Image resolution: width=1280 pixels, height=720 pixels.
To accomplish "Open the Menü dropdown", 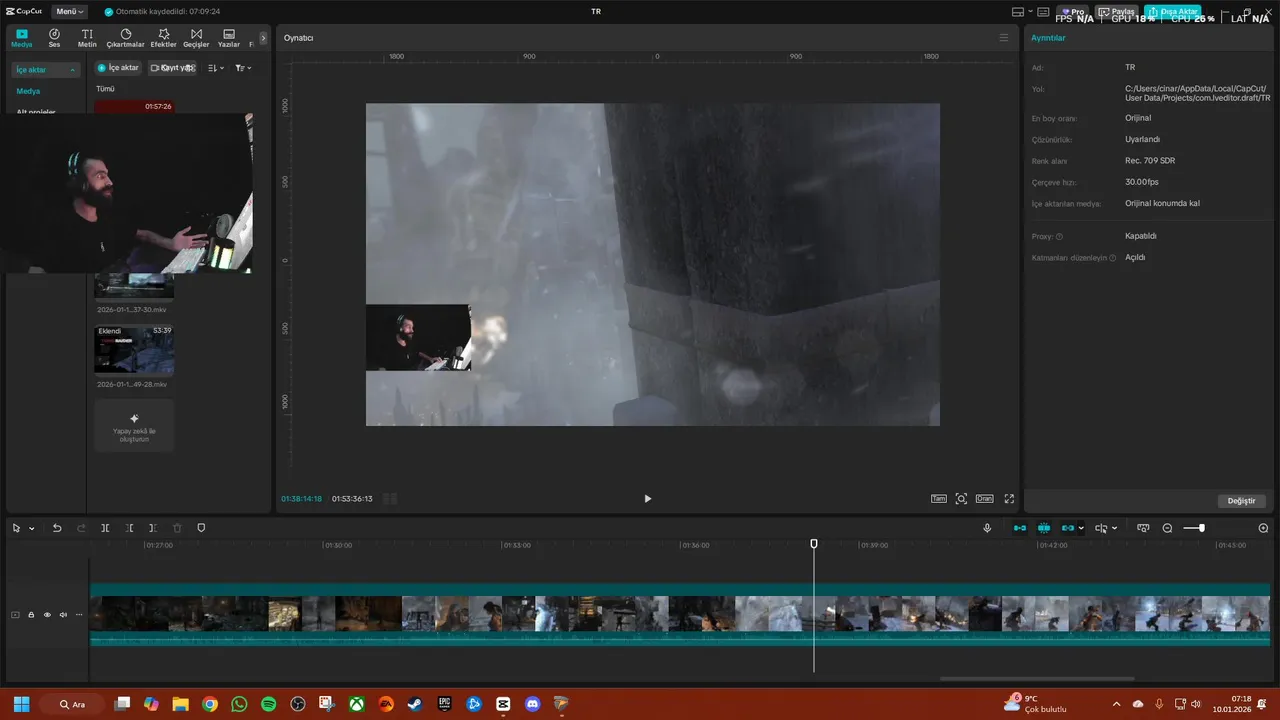I will click(x=69, y=11).
